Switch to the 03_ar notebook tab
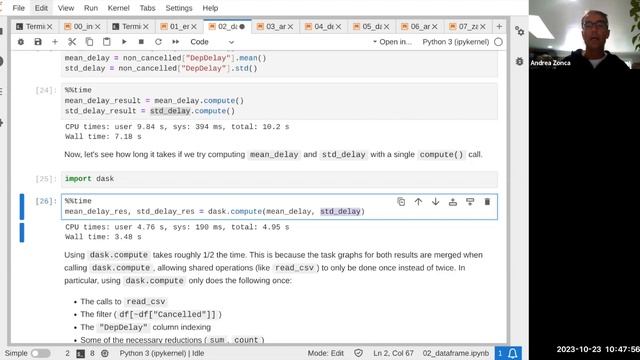This screenshot has height=360, width=640. 275,27
